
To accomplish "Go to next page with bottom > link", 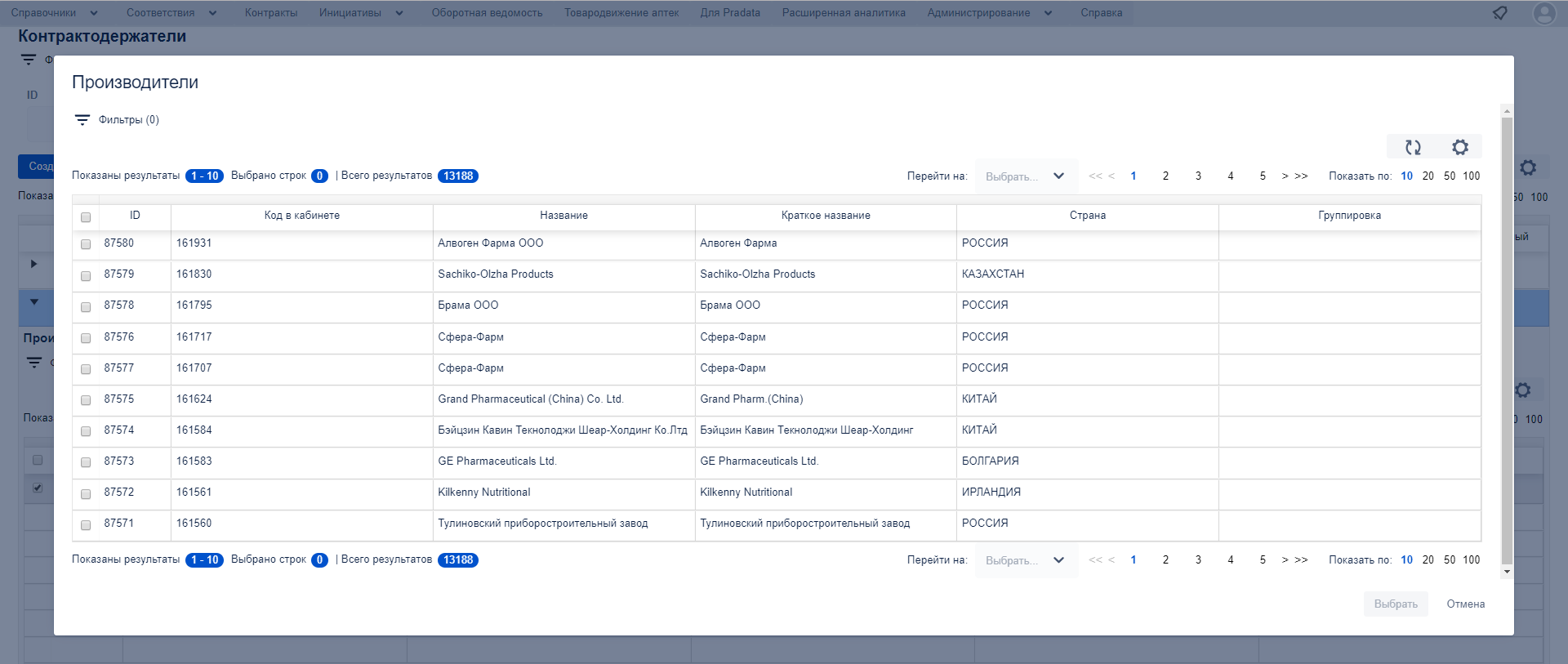I will [1285, 560].
